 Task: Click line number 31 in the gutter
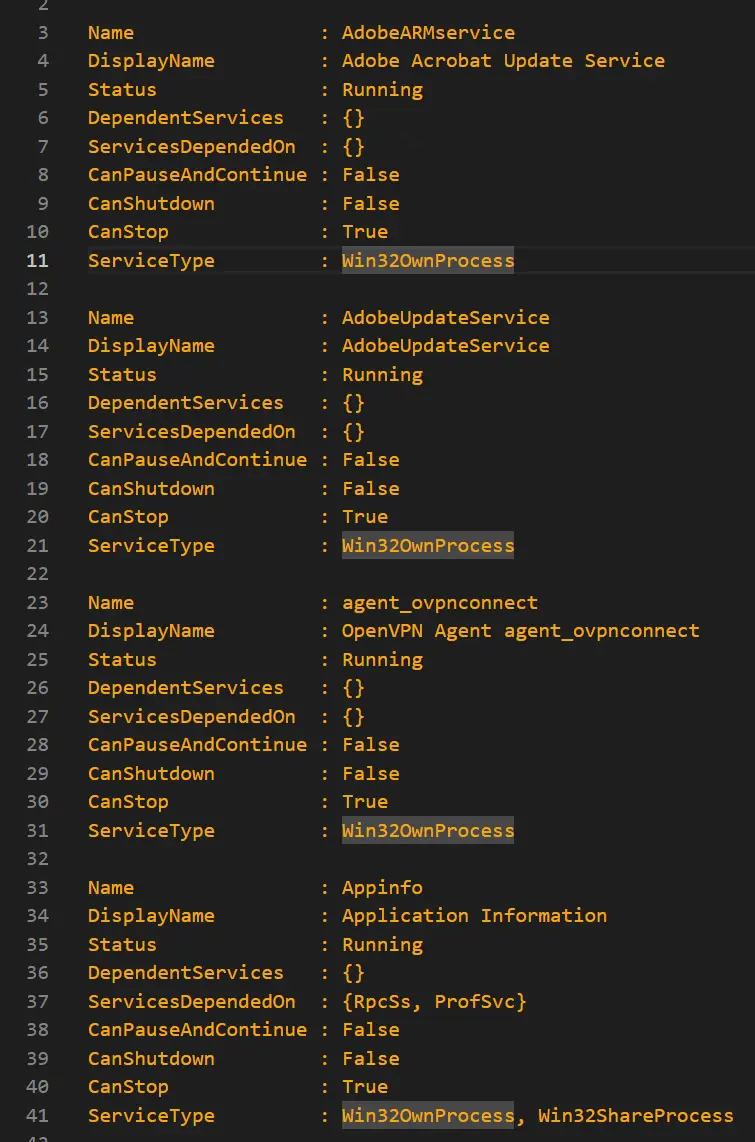[x=37, y=831]
